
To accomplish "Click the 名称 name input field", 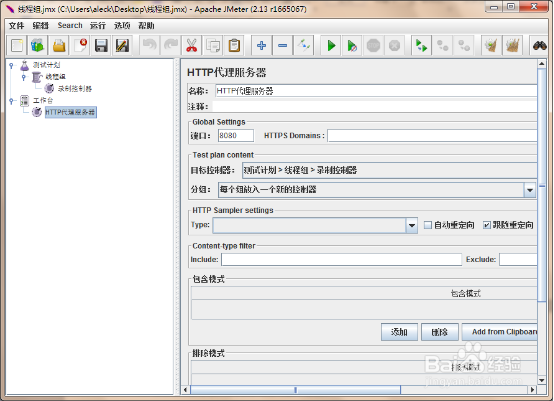I will pyautogui.click(x=376, y=91).
